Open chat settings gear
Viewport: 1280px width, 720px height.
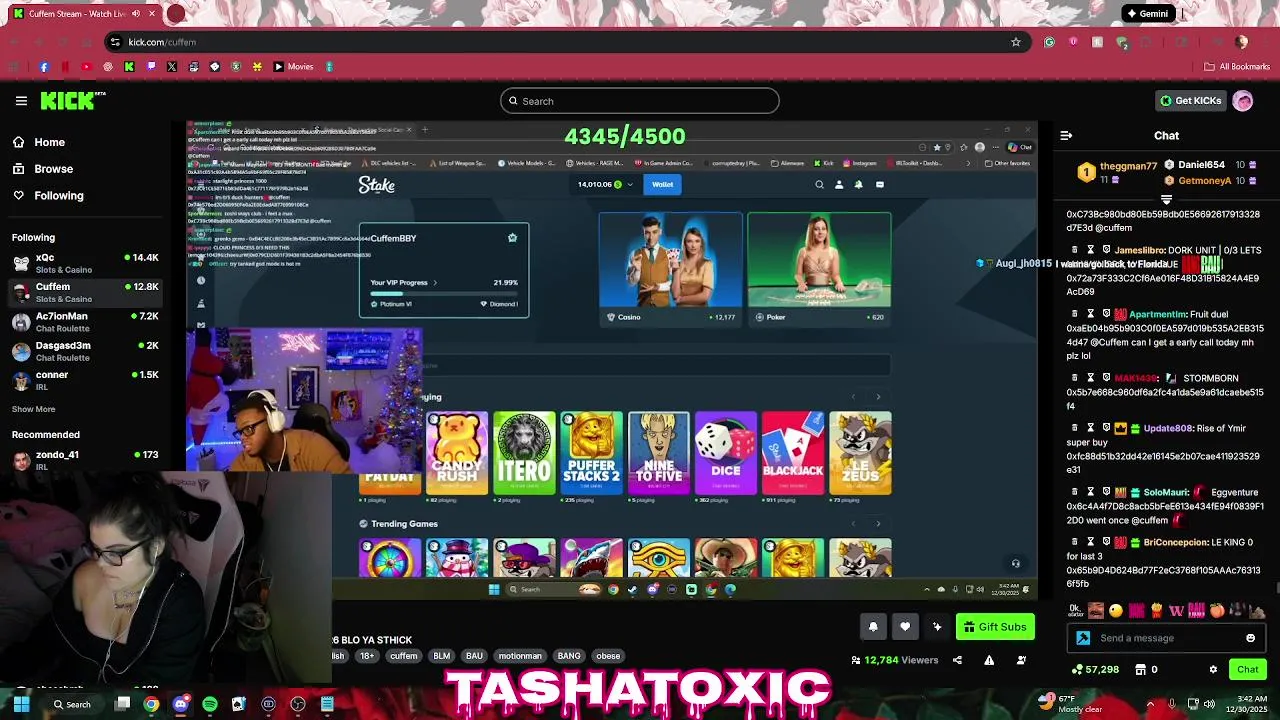(1213, 670)
